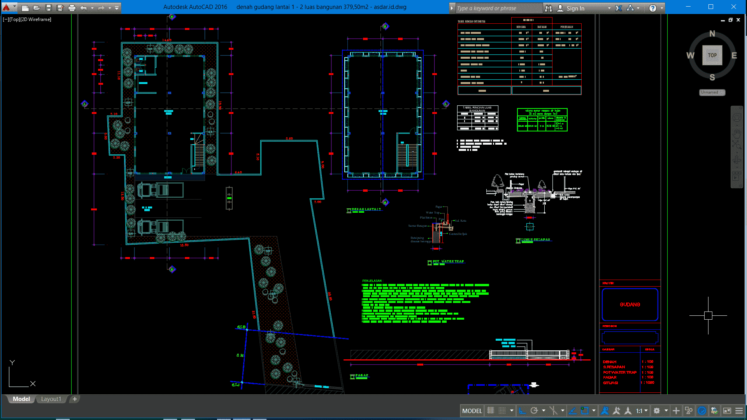The height and width of the screenshot is (420, 747).
Task: Toggle Ortho mode in status bar
Action: point(522,410)
